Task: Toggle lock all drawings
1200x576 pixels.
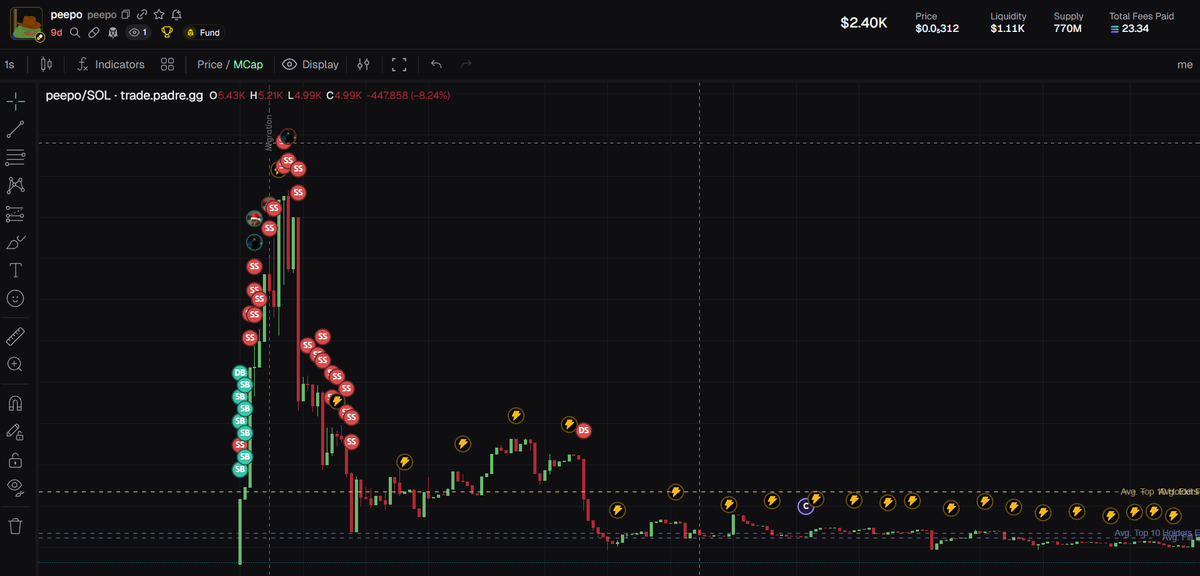Action: tap(16, 460)
